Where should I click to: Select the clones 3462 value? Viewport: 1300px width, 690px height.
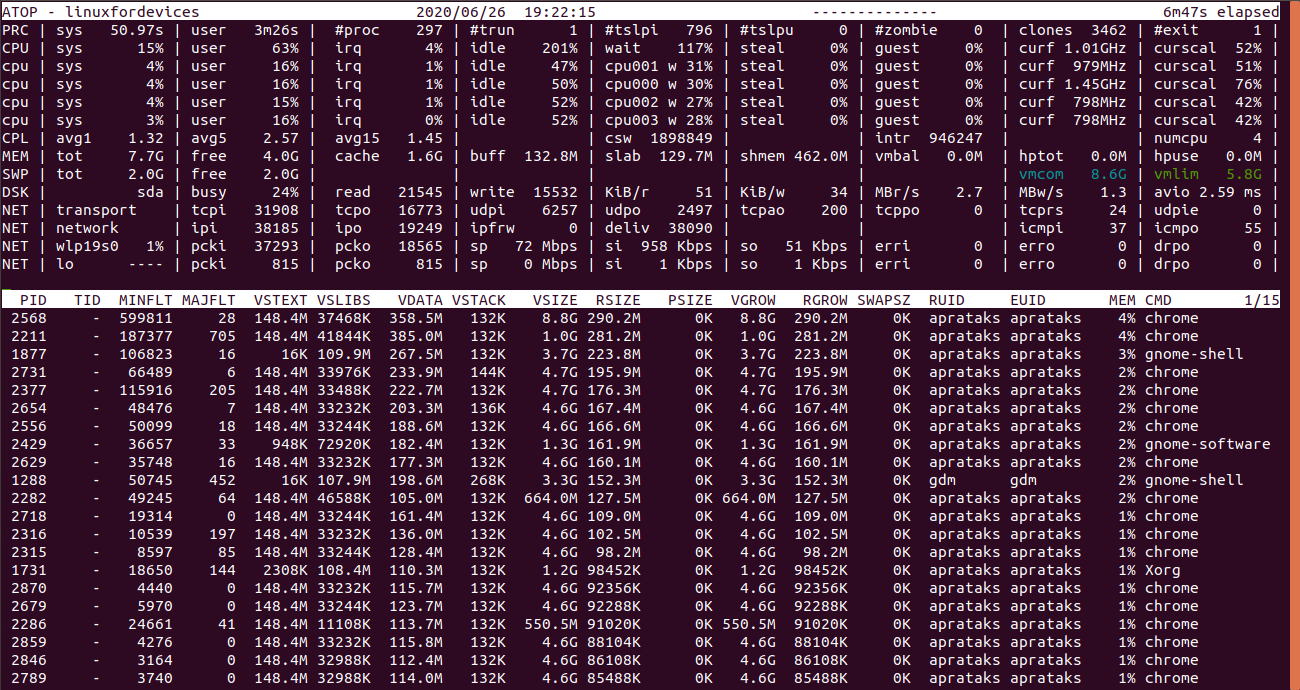1072,30
